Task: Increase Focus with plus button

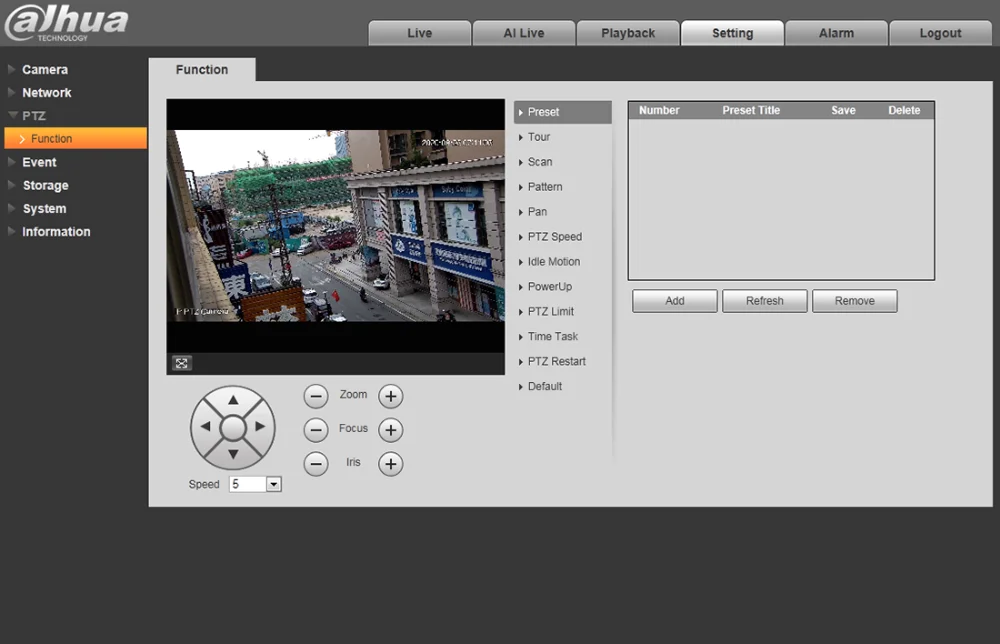Action: (390, 430)
